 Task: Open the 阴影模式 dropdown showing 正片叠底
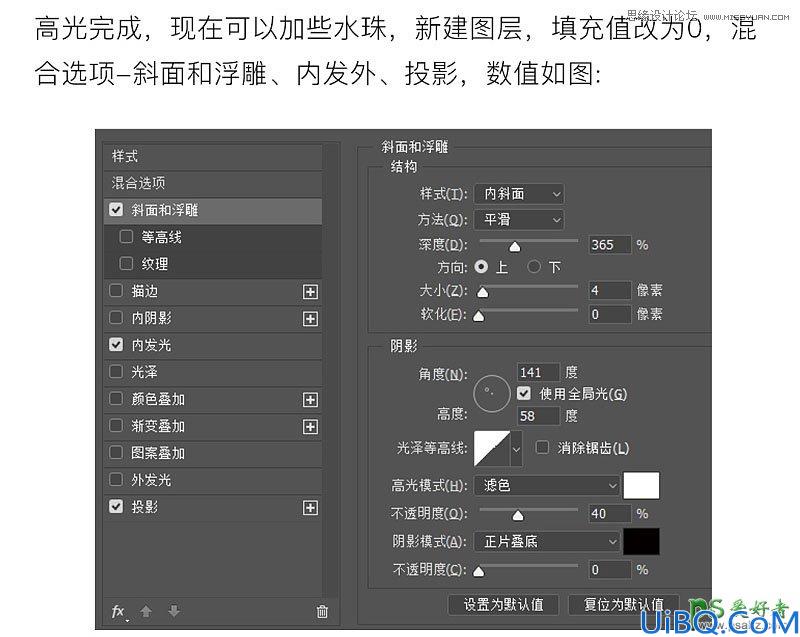point(547,542)
